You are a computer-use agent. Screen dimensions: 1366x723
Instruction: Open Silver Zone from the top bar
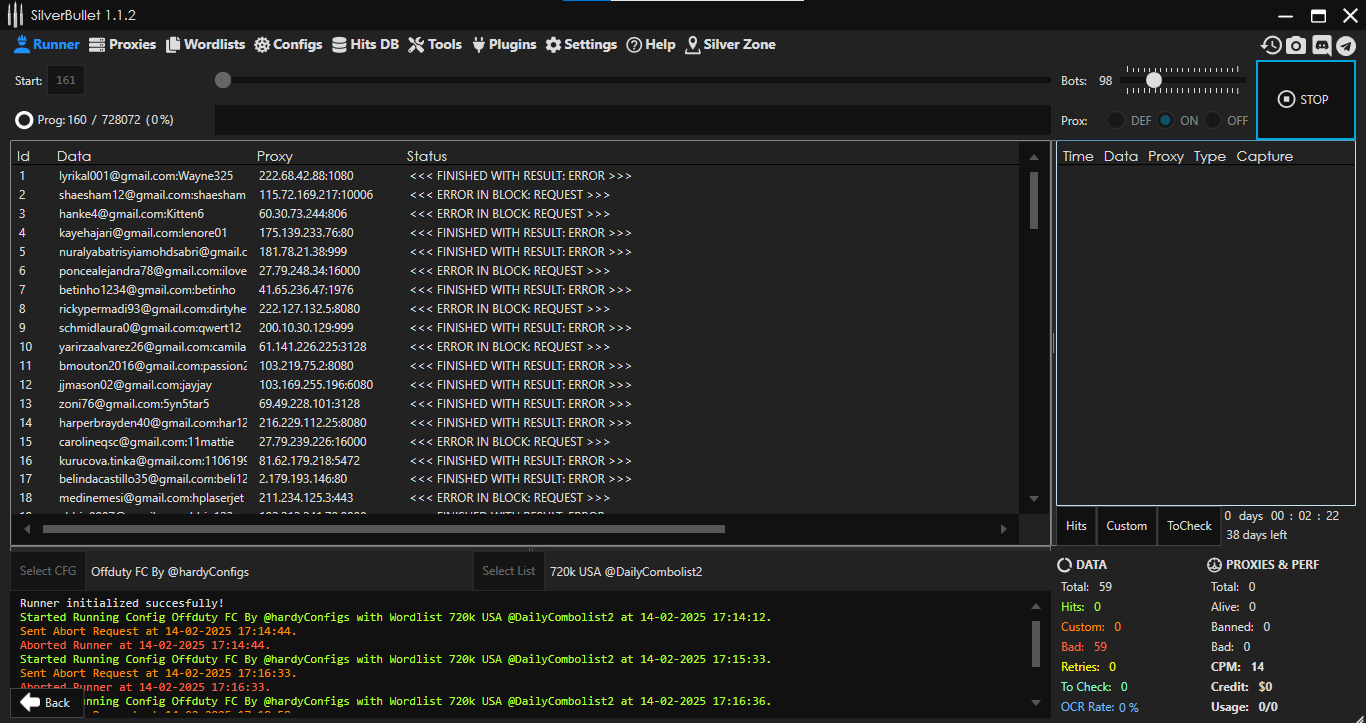730,45
